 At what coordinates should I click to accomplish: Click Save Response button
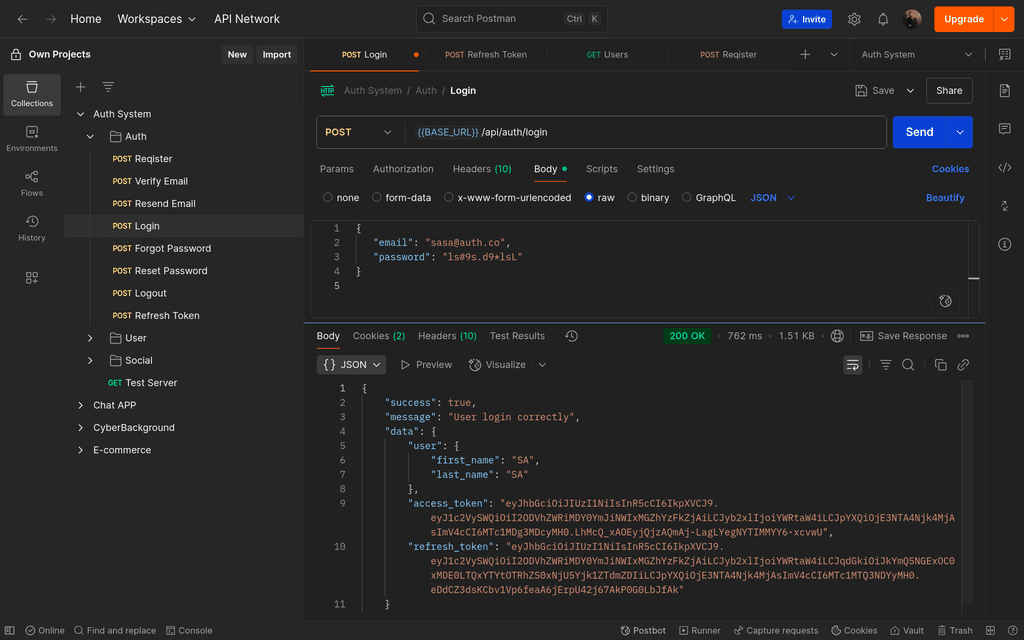[x=903, y=336]
